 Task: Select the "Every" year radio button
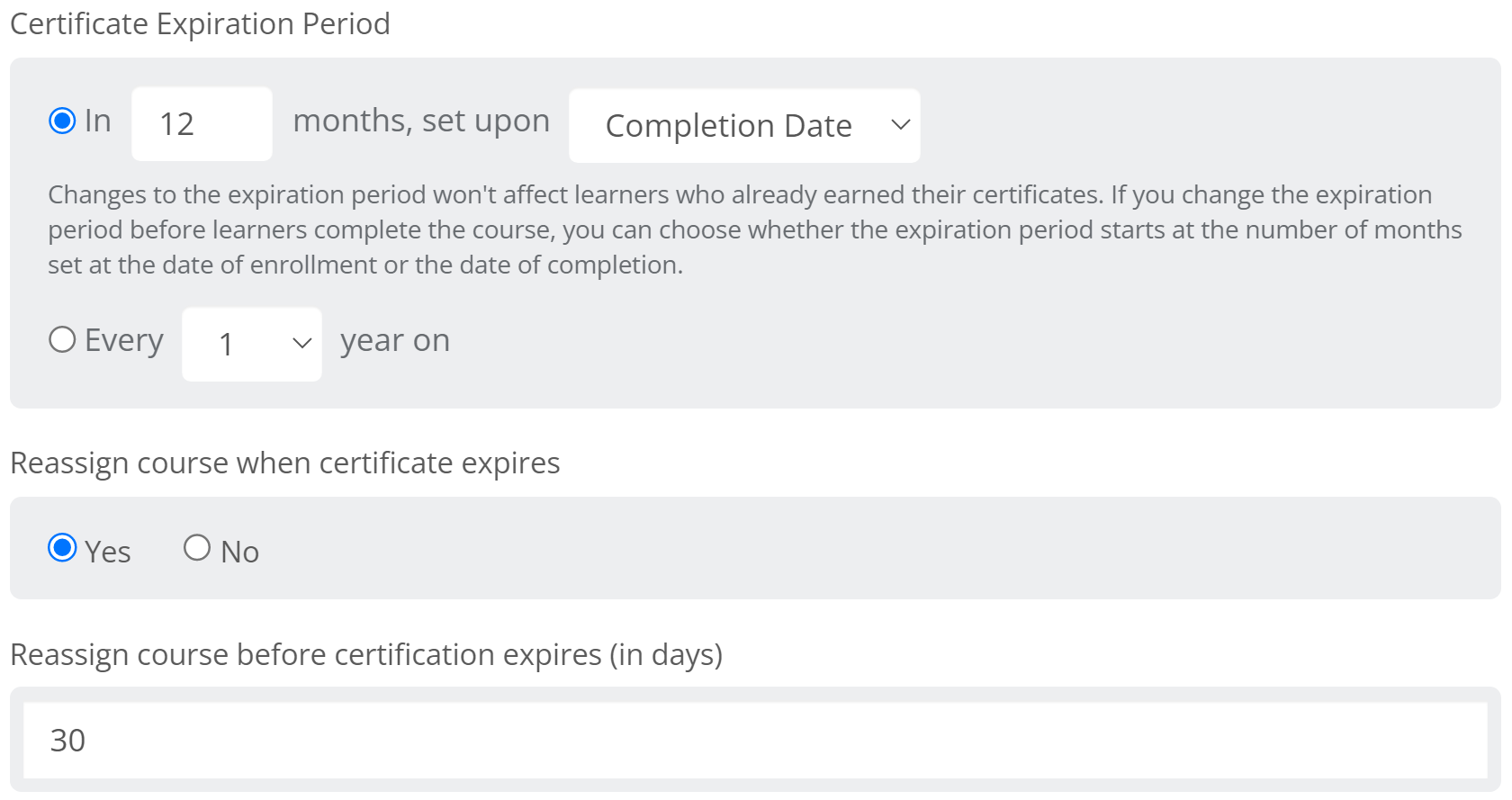coord(62,339)
